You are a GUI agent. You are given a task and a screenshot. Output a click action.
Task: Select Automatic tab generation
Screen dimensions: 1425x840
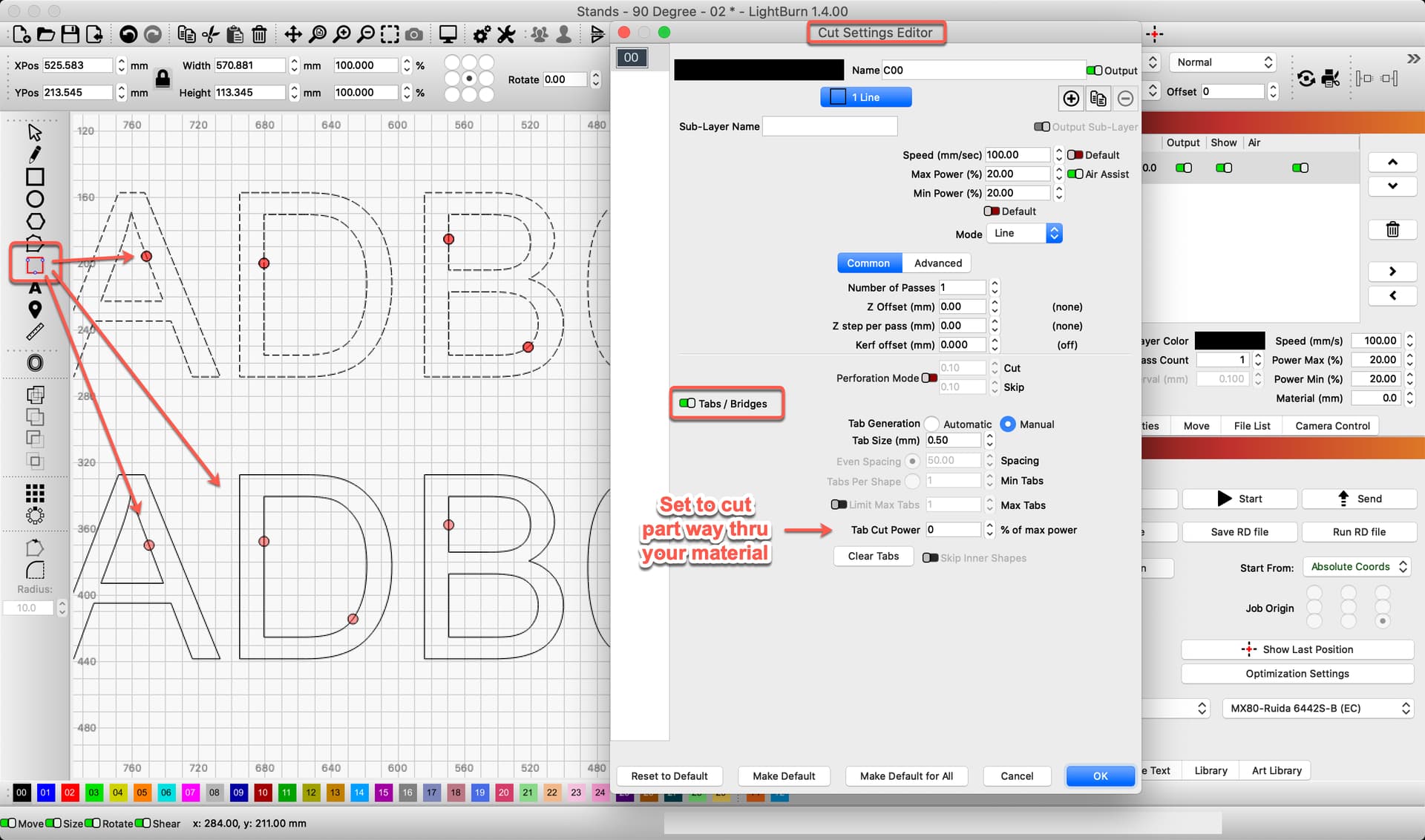932,424
